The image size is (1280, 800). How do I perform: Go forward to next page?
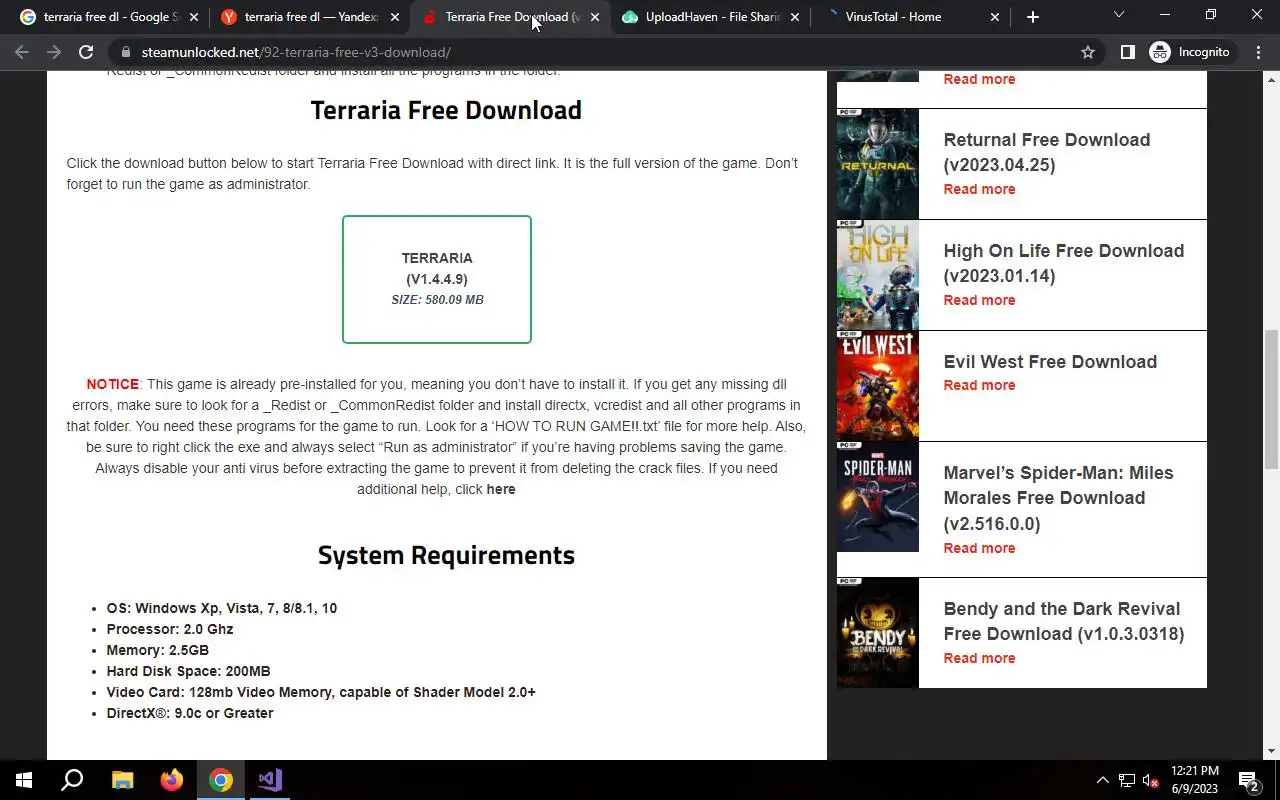[54, 52]
